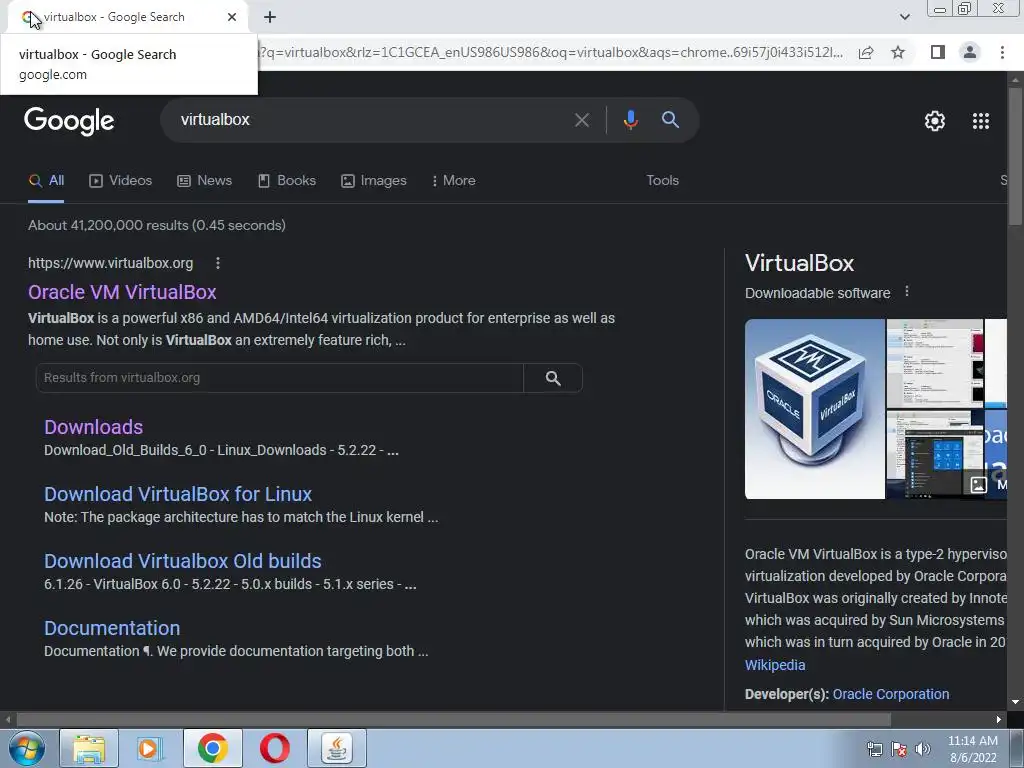This screenshot has height=768, width=1024.
Task: Open Download Virtualbox Old builds link
Action: click(x=183, y=562)
